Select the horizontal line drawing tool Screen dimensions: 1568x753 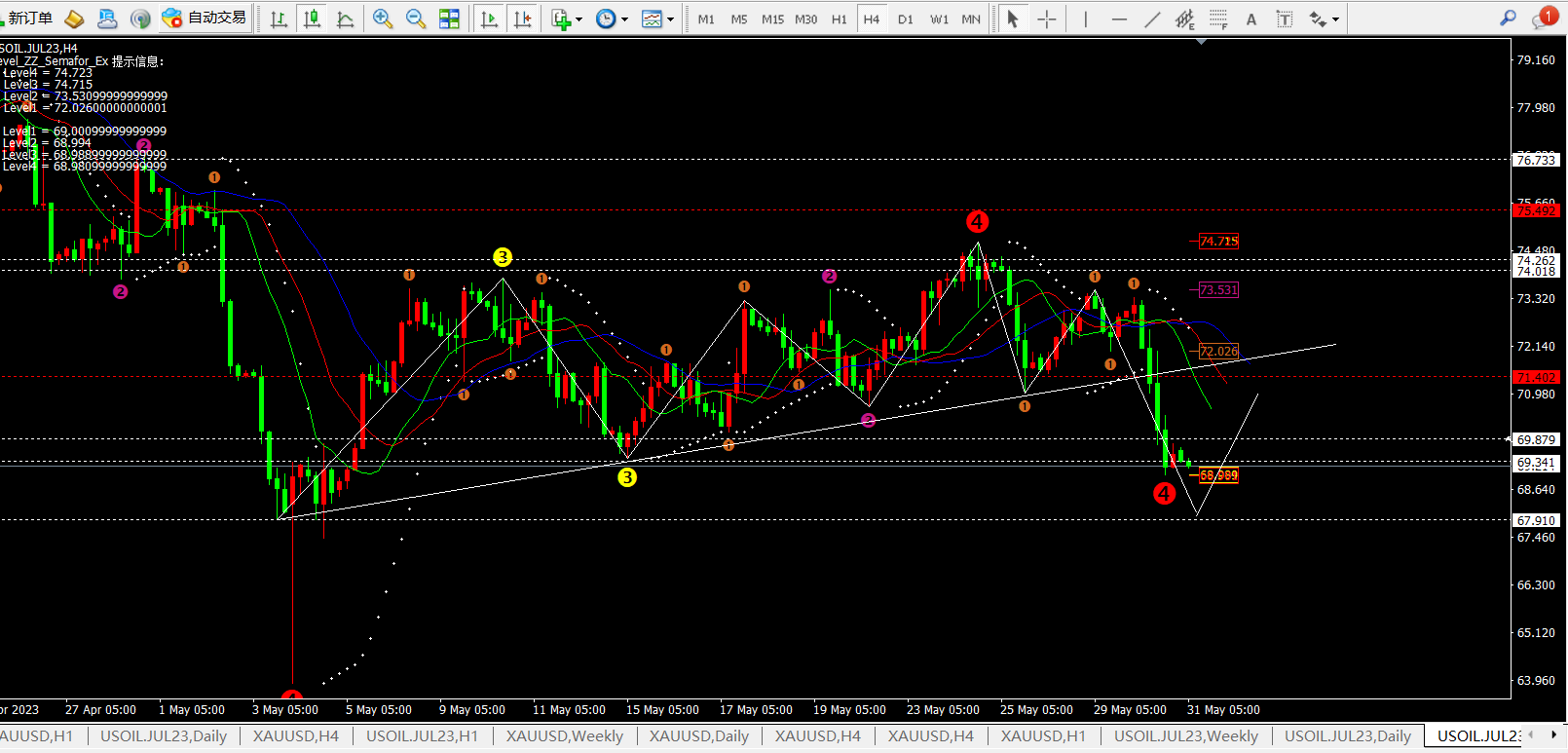click(x=1119, y=19)
